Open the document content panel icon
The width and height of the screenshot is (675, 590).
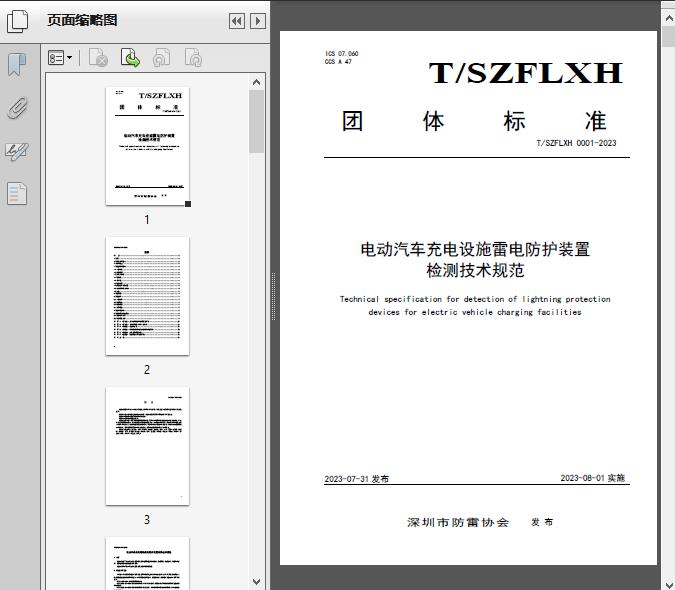coord(17,194)
